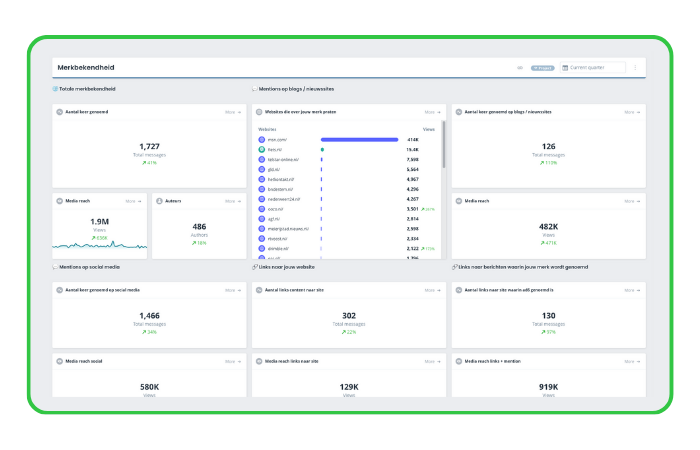Select the msn.com/ website row
Viewport: 700px width, 450px height.
[346, 140]
